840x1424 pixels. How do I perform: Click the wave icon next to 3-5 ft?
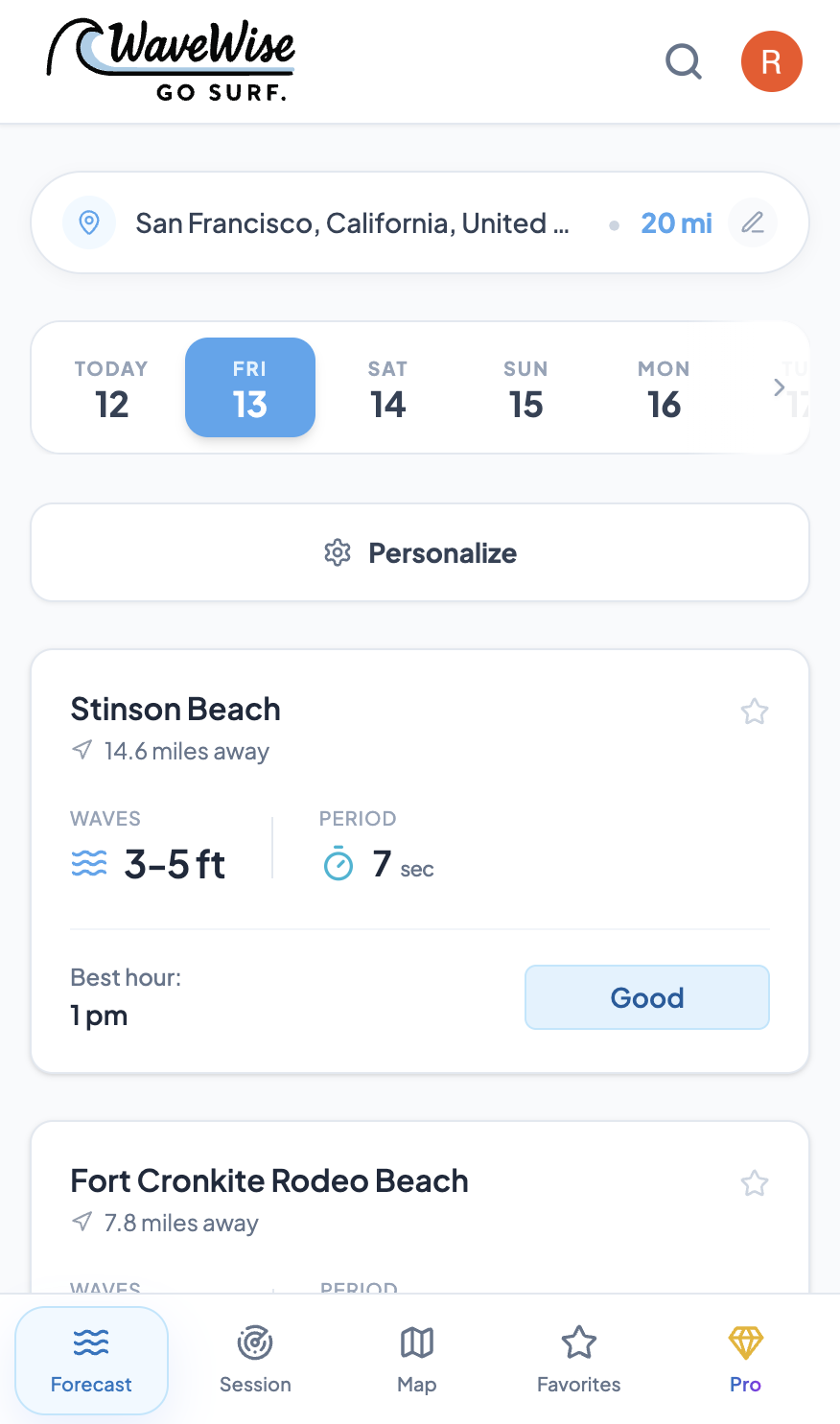[89, 862]
